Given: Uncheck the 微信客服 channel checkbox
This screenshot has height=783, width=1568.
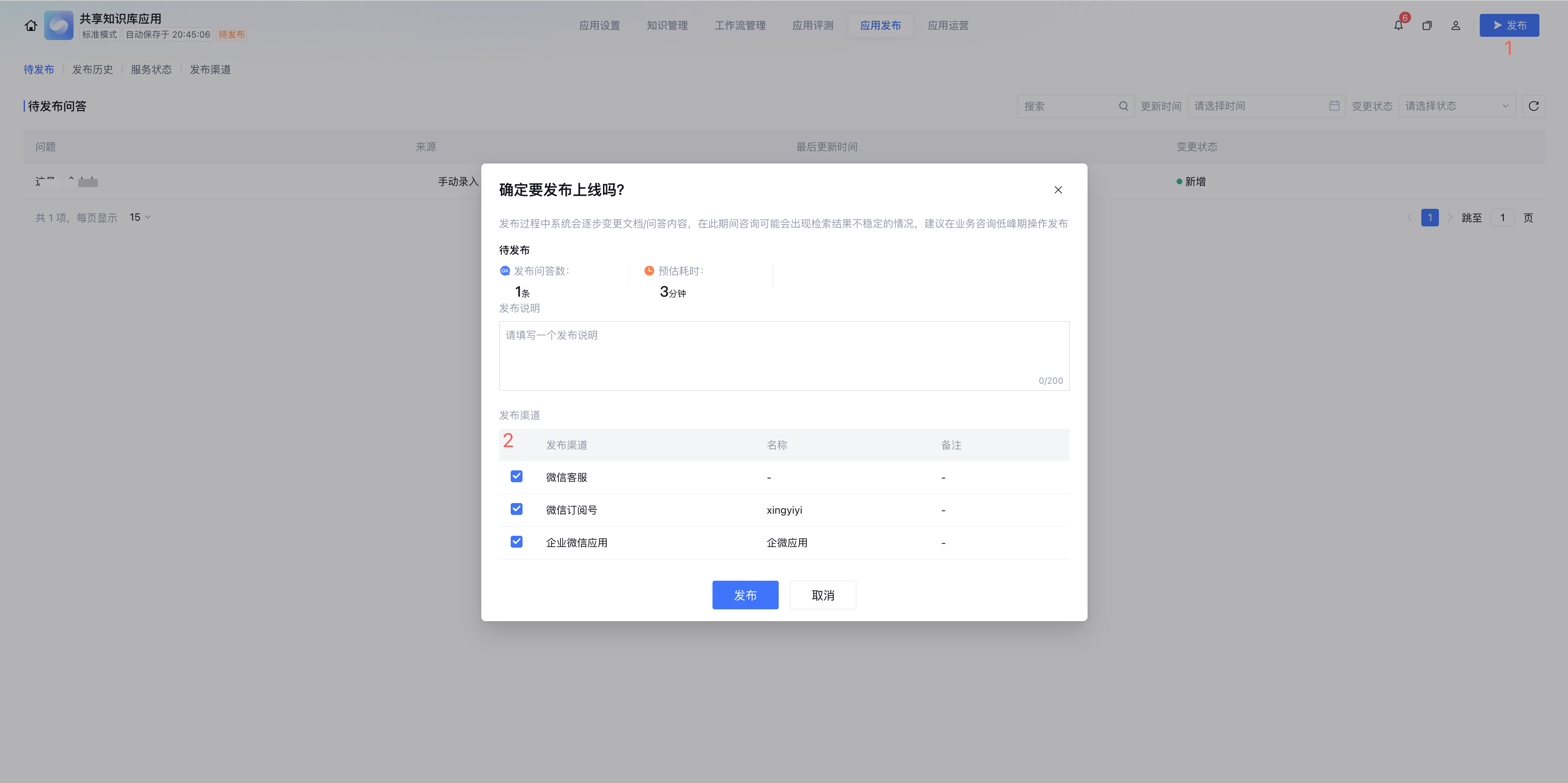Looking at the screenshot, I should (x=516, y=476).
